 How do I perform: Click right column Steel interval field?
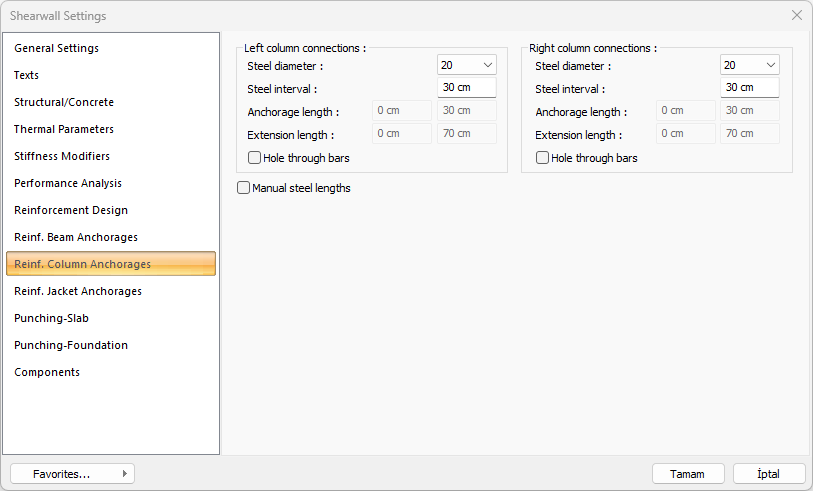[x=749, y=88]
